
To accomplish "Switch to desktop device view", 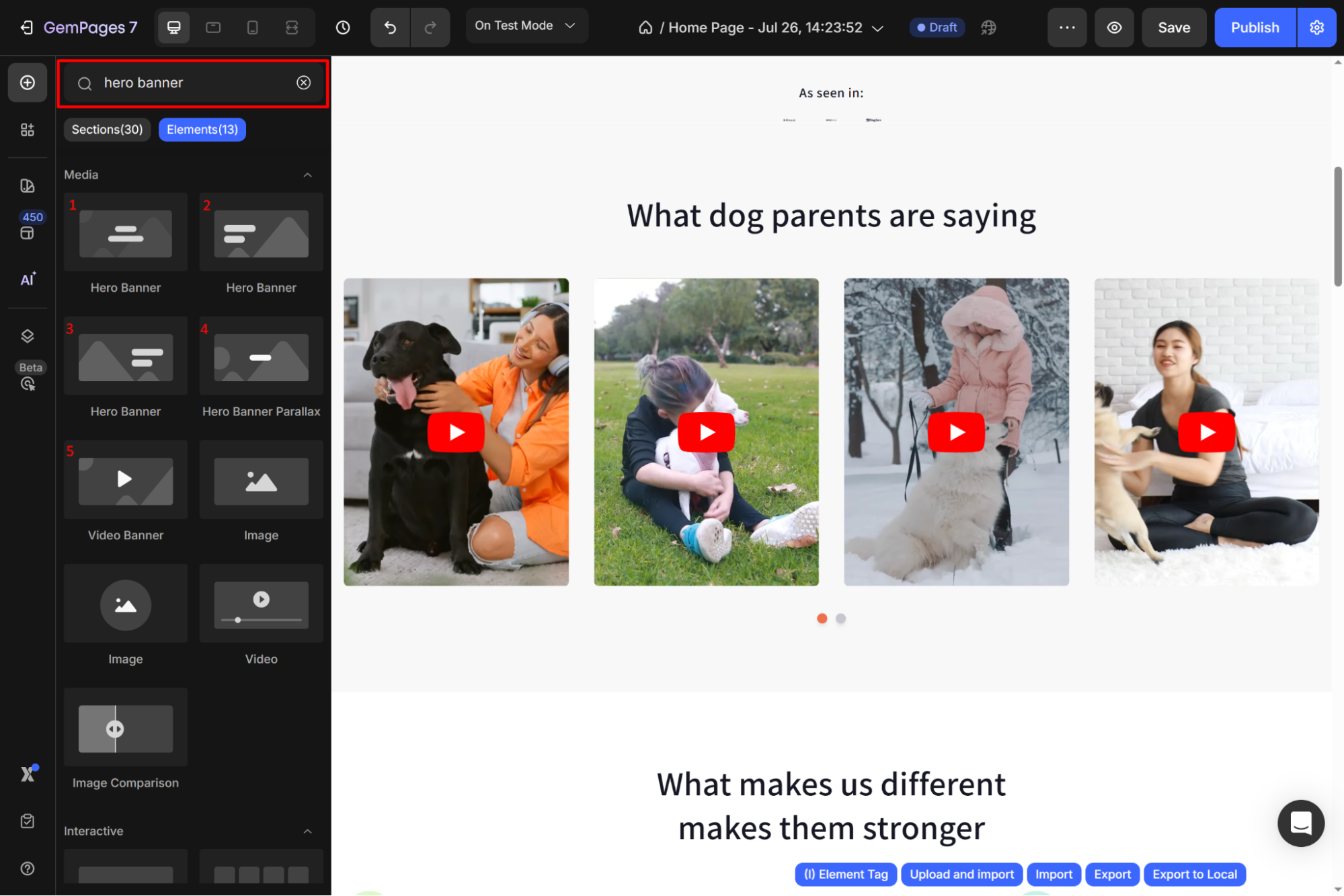I will [x=173, y=28].
